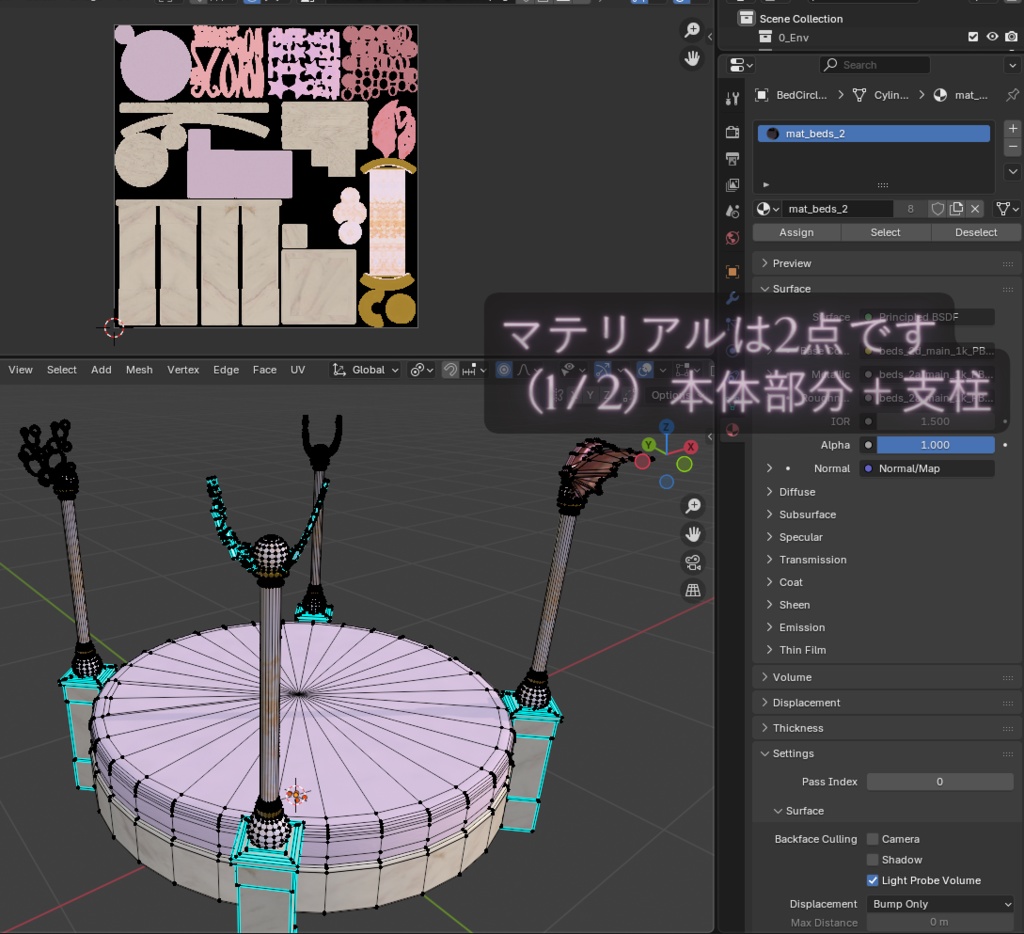The image size is (1024, 934).
Task: Open the Mesh menu
Action: pos(139,370)
